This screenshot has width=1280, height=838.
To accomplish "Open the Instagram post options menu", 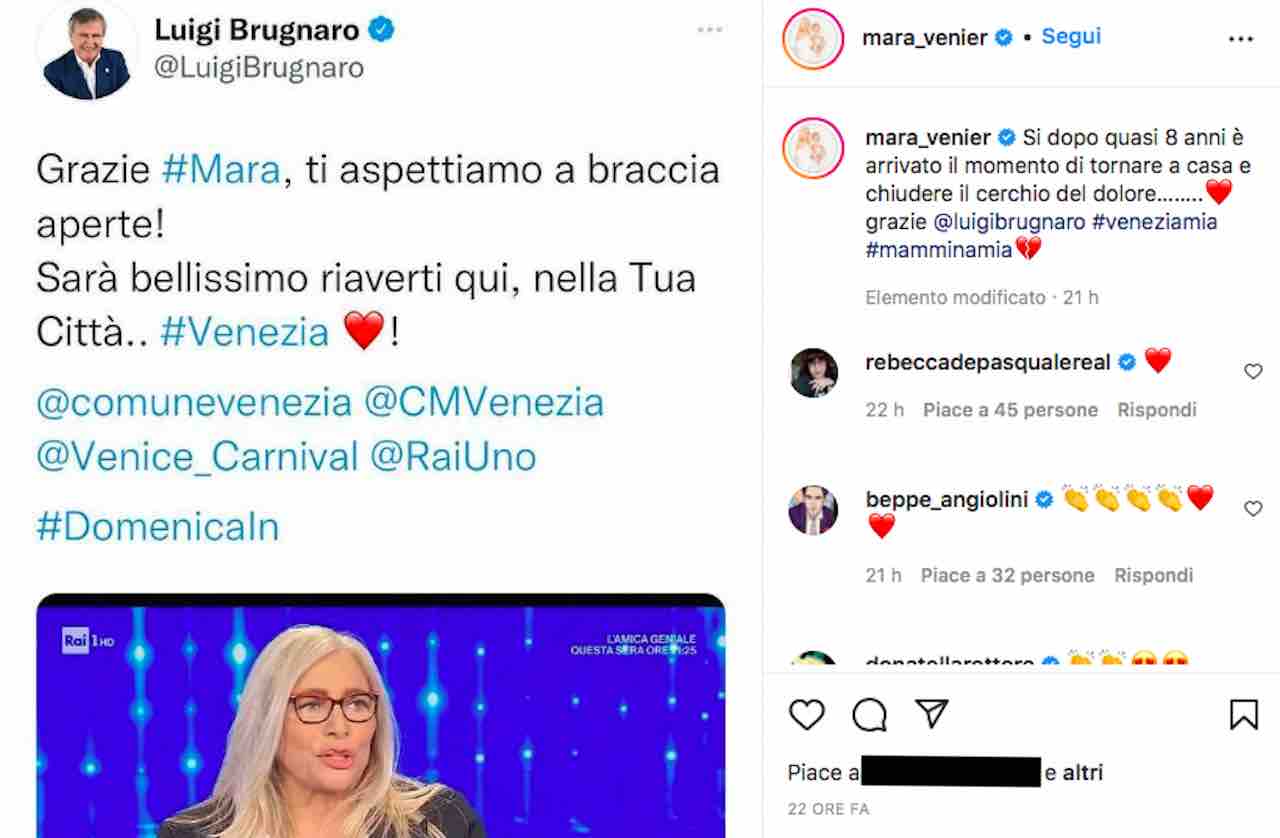I will tap(1240, 40).
